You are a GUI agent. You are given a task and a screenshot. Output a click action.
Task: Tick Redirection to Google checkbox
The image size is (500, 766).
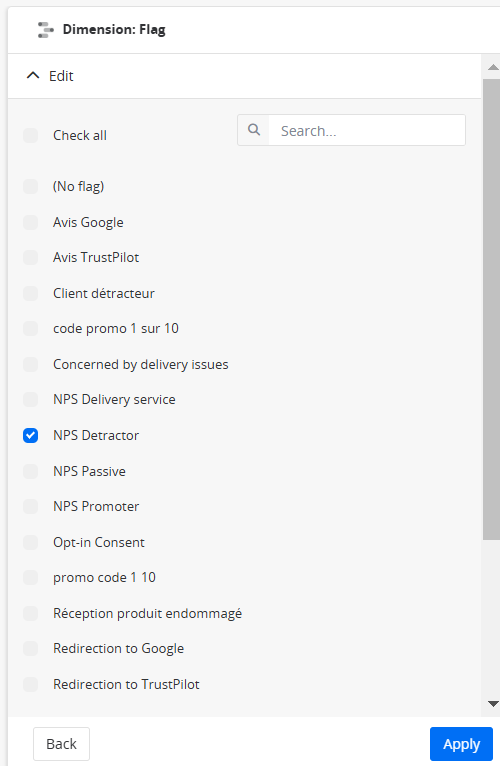30,649
